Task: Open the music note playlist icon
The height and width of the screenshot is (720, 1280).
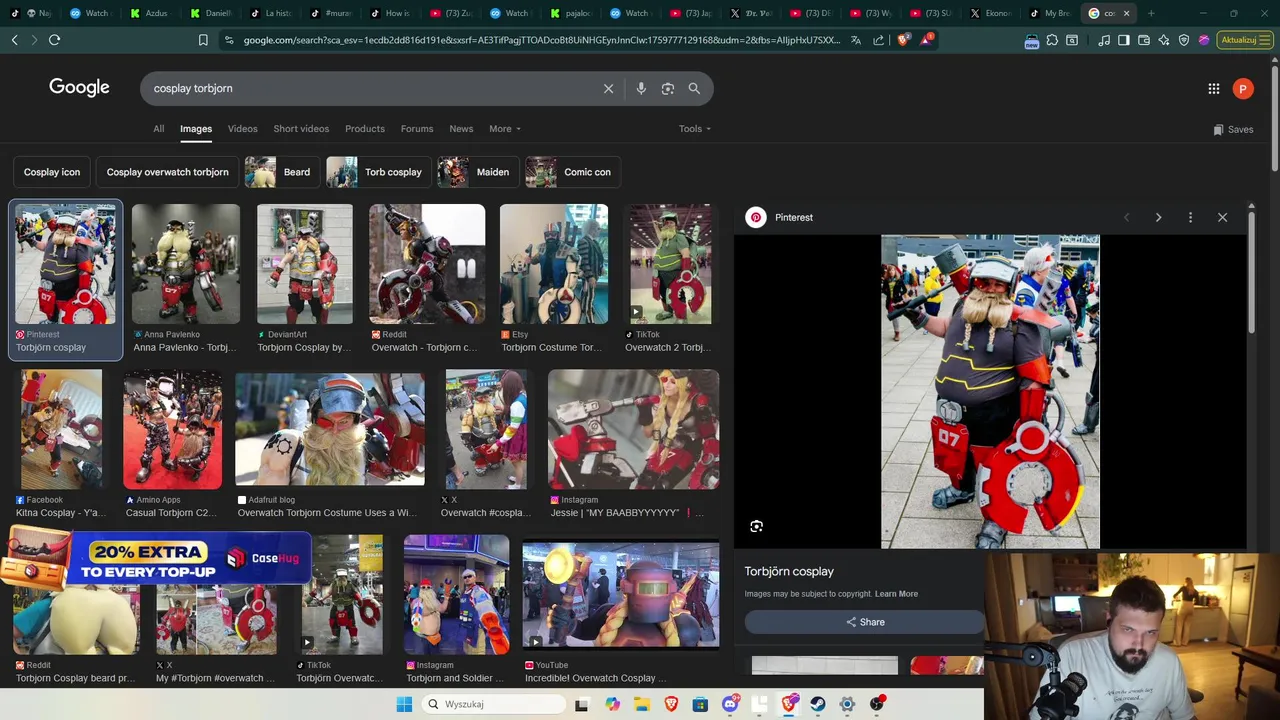Action: point(1103,40)
